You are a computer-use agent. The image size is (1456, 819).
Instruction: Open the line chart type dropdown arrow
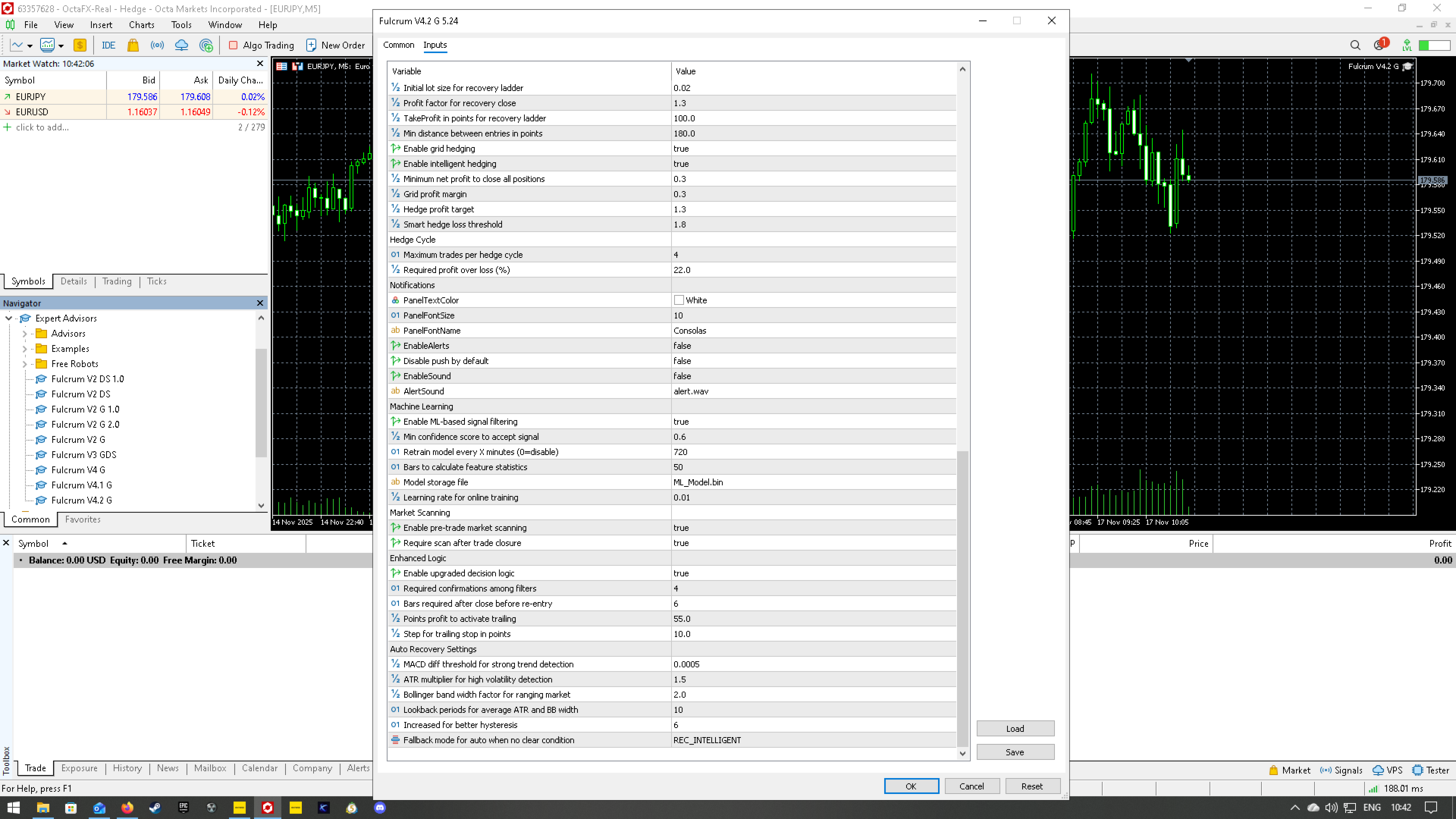30,46
